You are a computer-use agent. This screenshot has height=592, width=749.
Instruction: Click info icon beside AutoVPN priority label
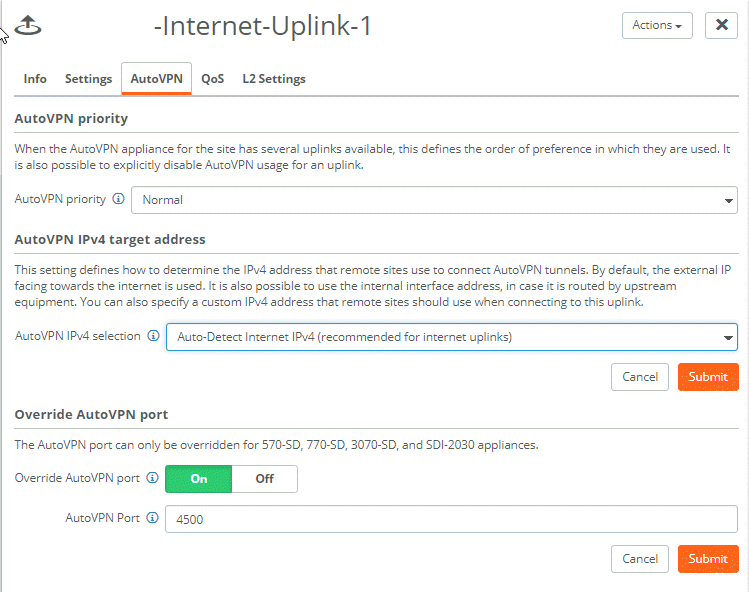[118, 199]
